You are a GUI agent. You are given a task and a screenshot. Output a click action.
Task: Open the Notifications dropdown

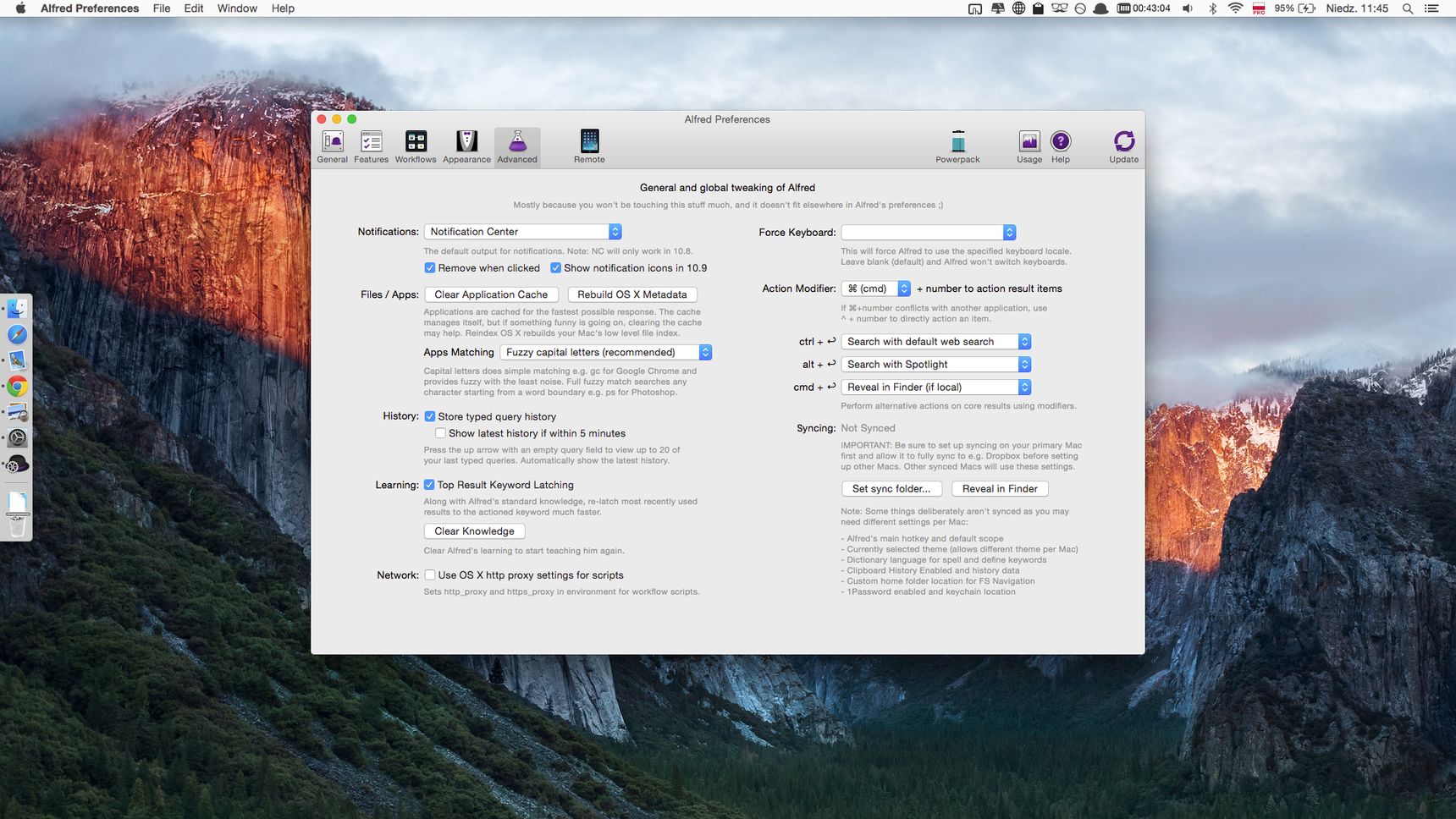pyautogui.click(x=523, y=232)
